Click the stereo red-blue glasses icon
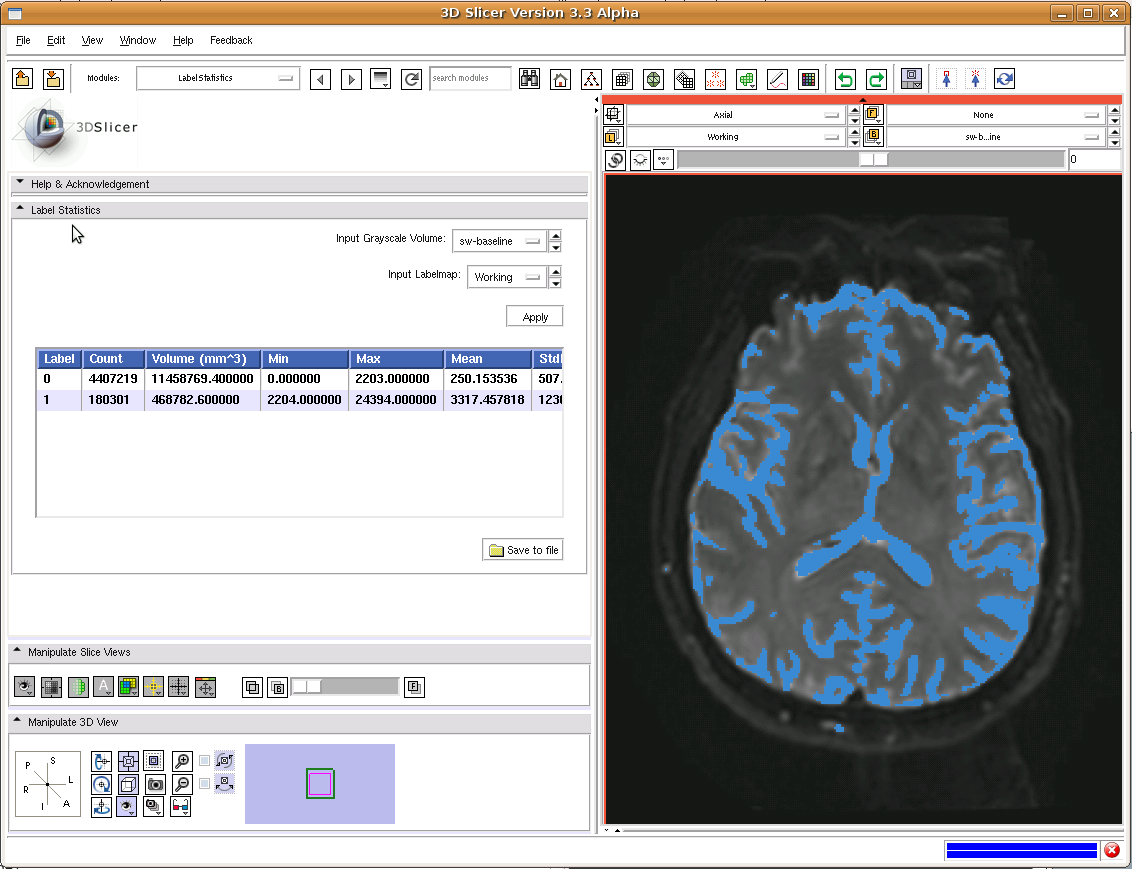This screenshot has width=1132, height=869. 181,806
